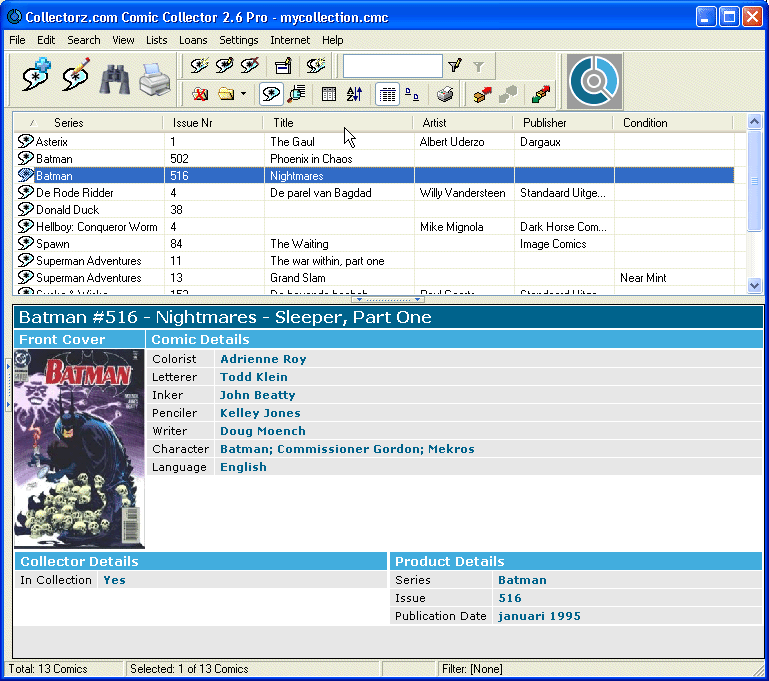Open the View menu
Viewport: 769px width, 681px height.
[x=123, y=40]
